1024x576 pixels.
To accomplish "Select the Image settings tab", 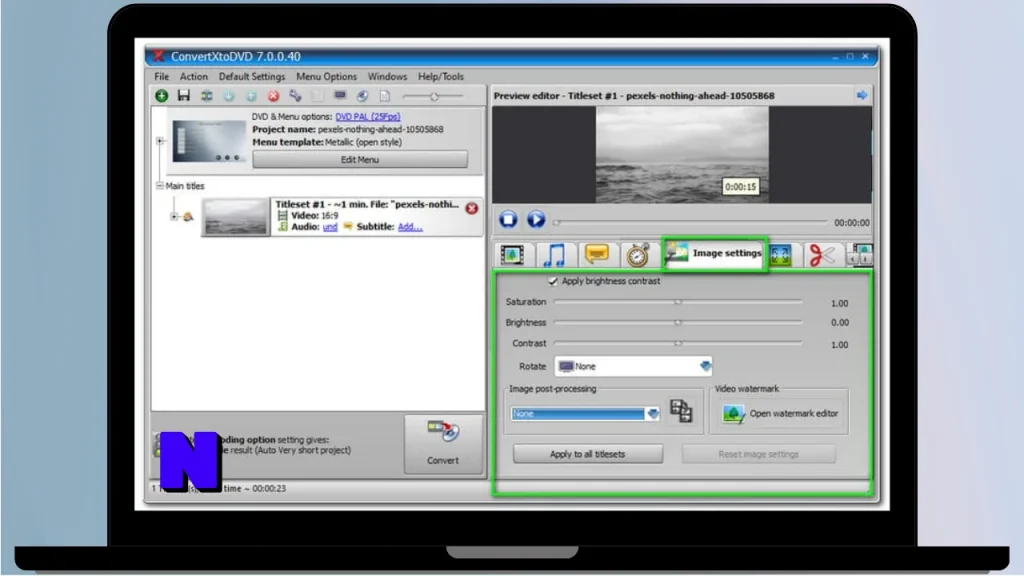I will click(x=714, y=254).
